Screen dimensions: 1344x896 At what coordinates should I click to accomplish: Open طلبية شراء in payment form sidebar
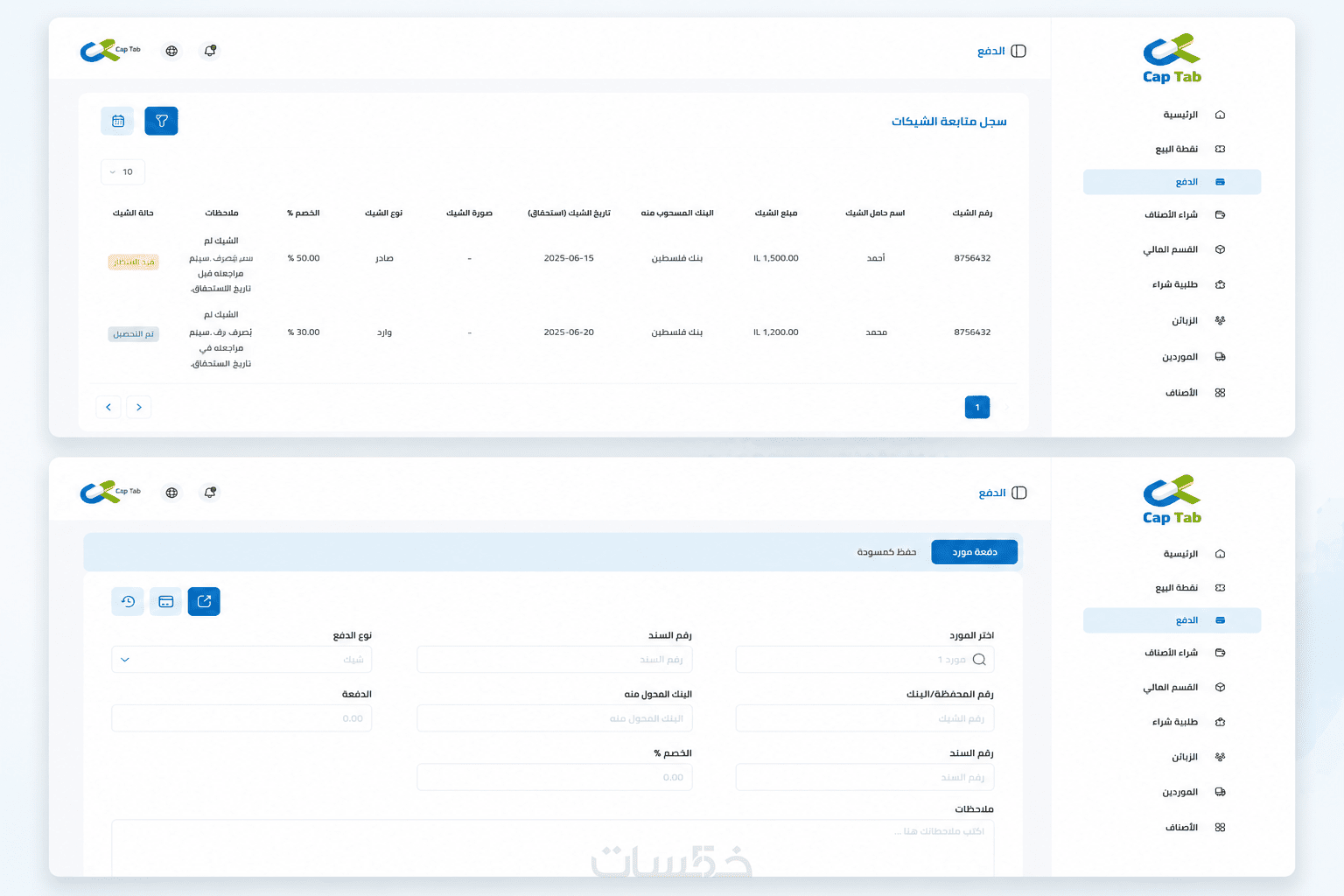[1174, 722]
